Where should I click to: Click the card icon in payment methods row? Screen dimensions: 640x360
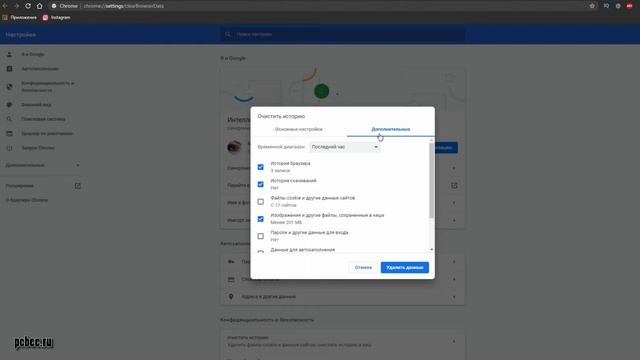click(x=231, y=280)
